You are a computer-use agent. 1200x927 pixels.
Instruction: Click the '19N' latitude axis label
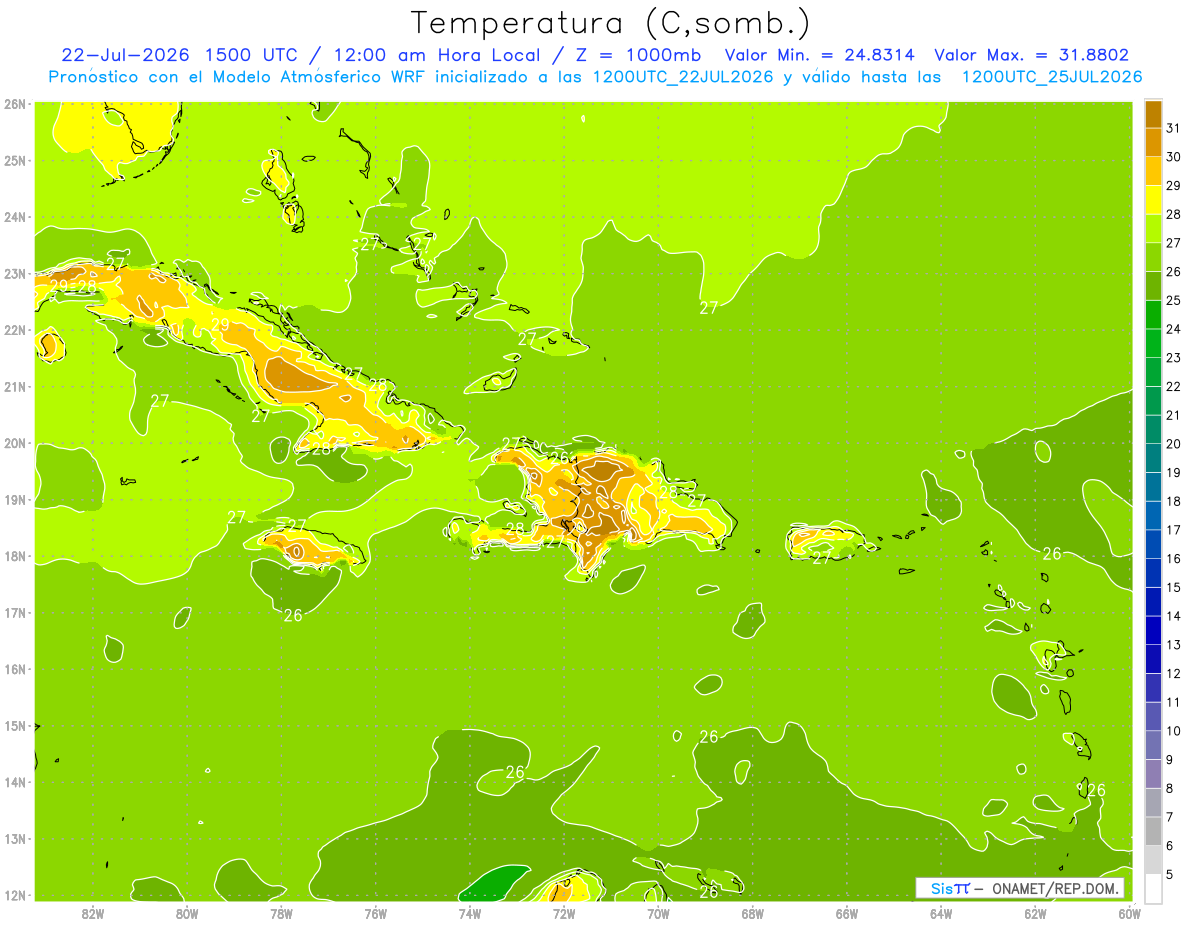(15, 499)
